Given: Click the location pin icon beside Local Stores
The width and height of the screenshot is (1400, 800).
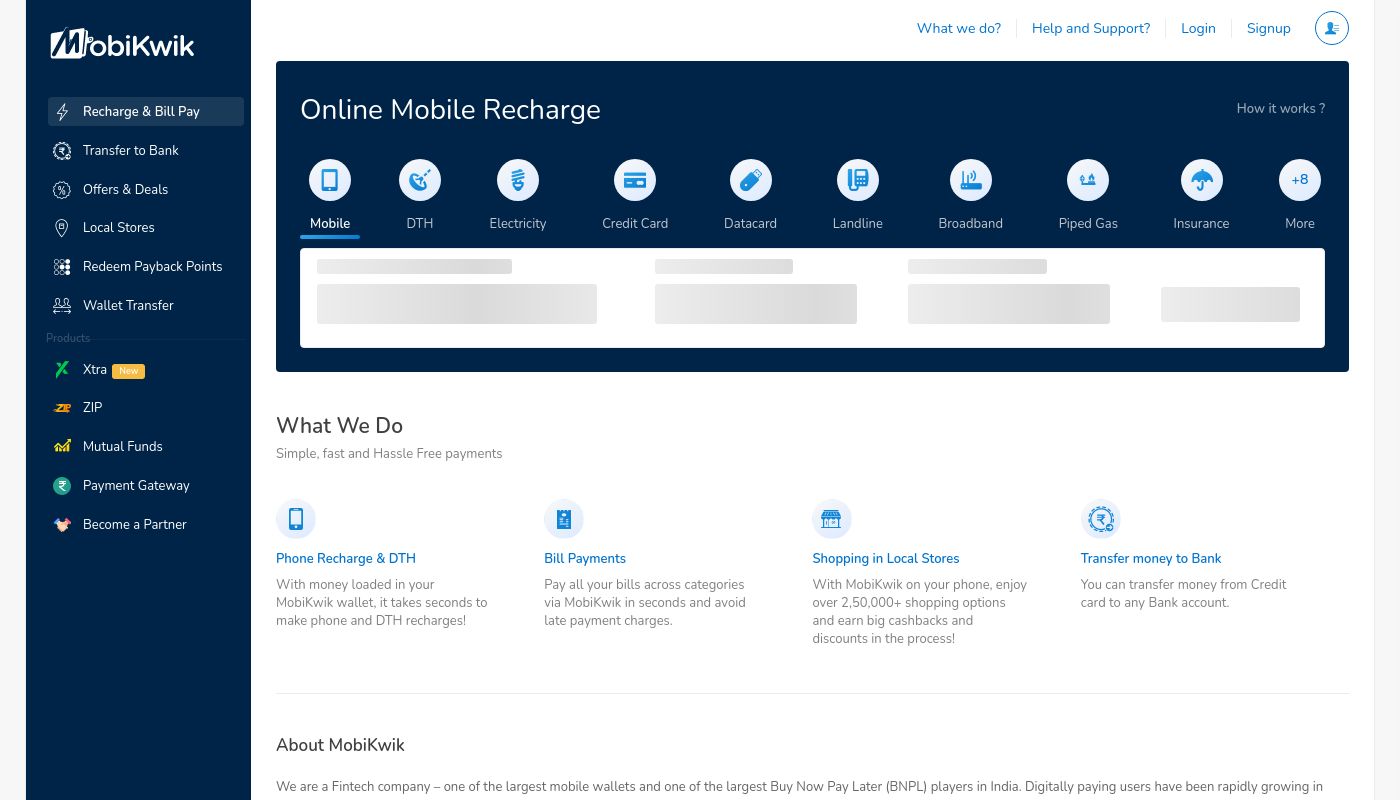Looking at the screenshot, I should coord(62,228).
